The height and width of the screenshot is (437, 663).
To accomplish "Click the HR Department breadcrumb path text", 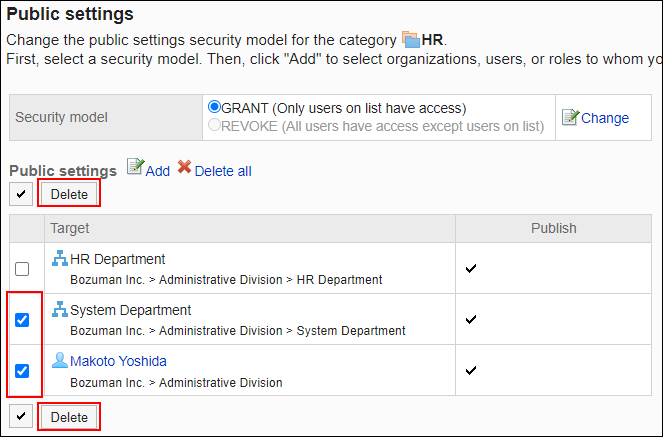I will [x=226, y=280].
